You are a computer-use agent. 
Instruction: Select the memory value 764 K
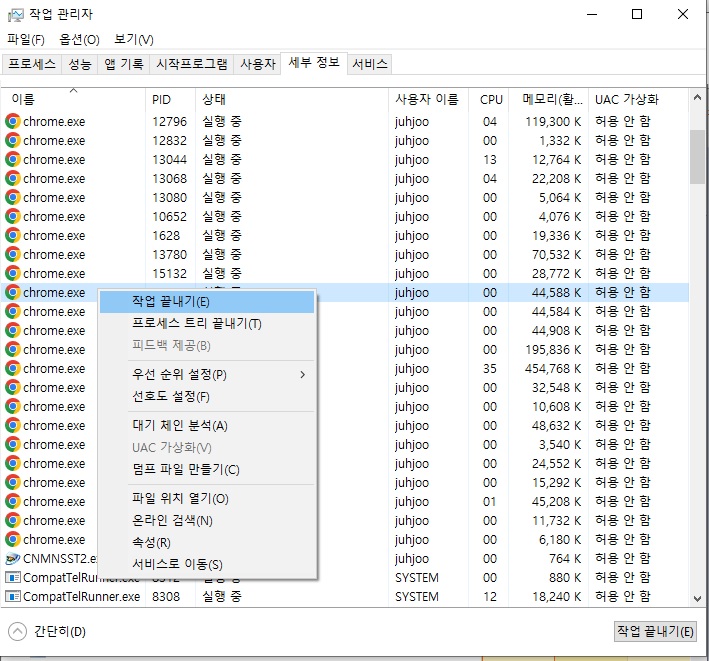[565, 558]
